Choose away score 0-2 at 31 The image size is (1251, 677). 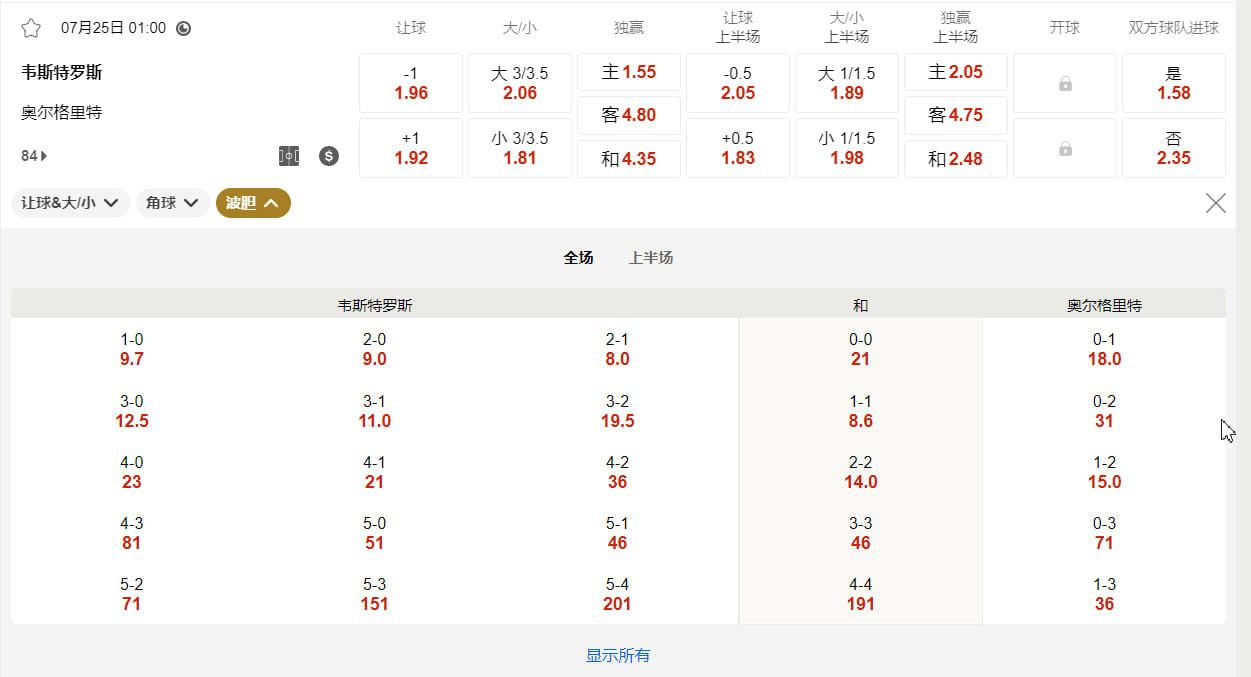click(x=1104, y=411)
